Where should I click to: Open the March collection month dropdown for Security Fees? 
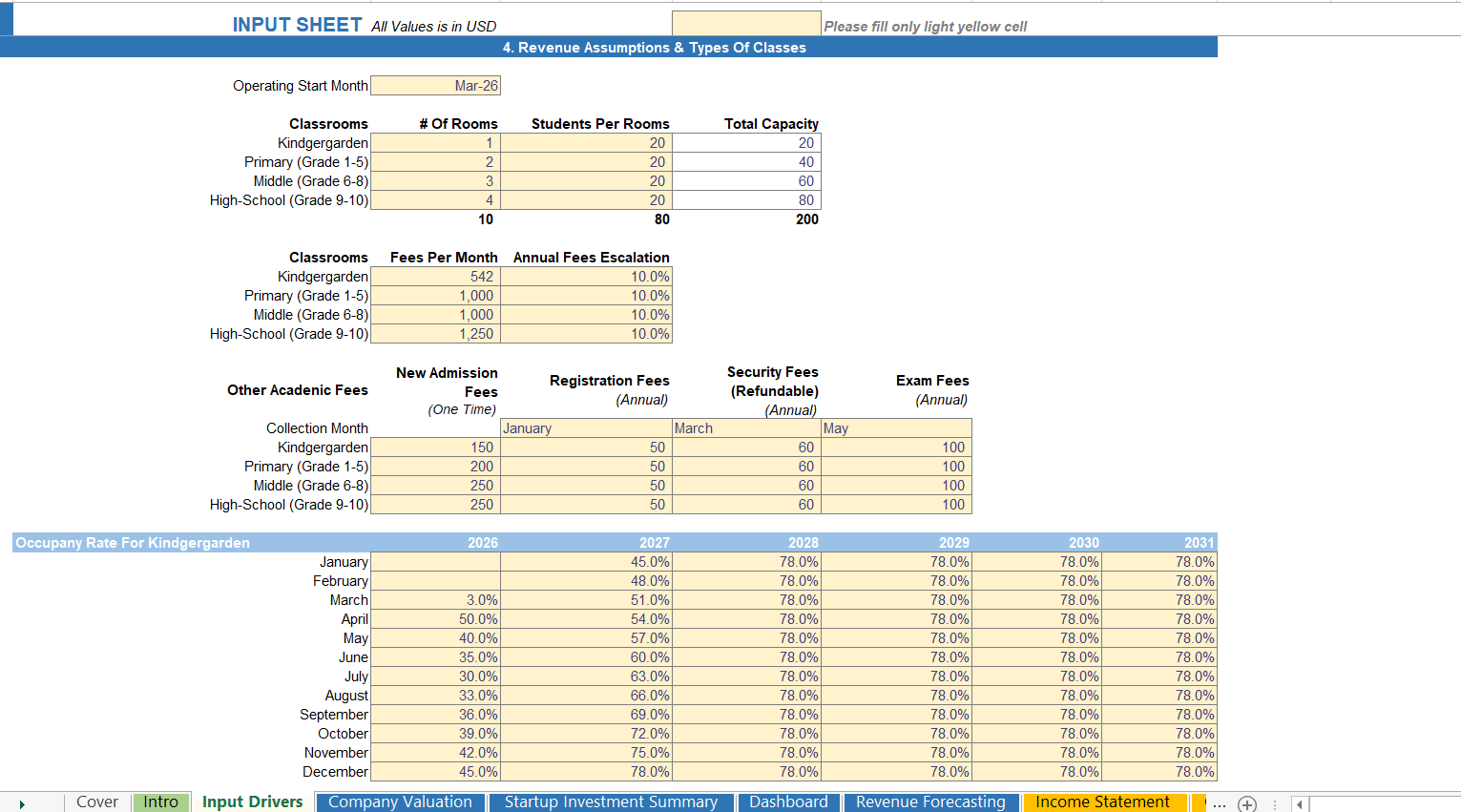pos(745,427)
